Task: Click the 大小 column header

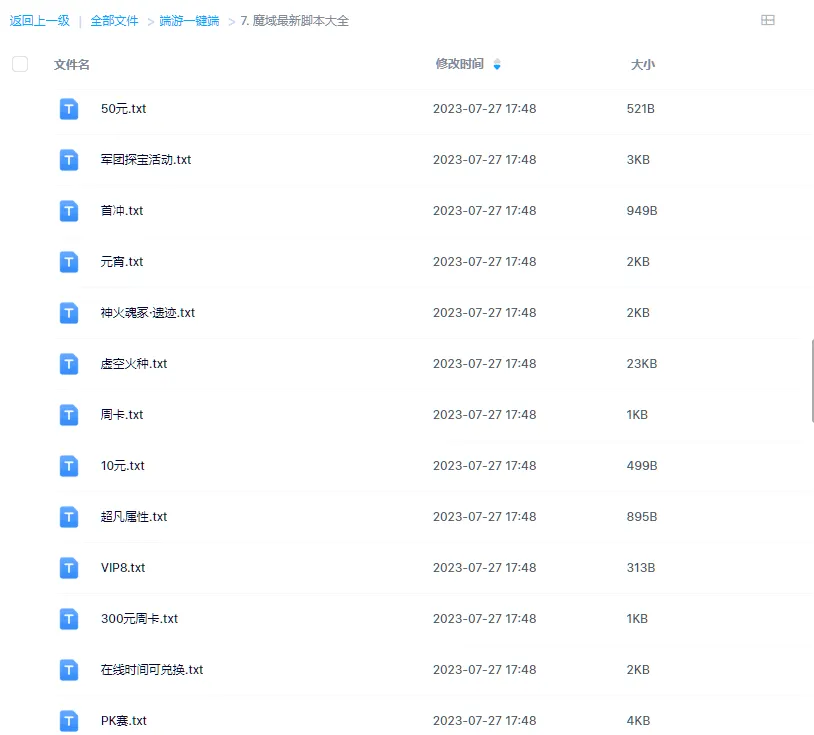Action: (x=643, y=65)
